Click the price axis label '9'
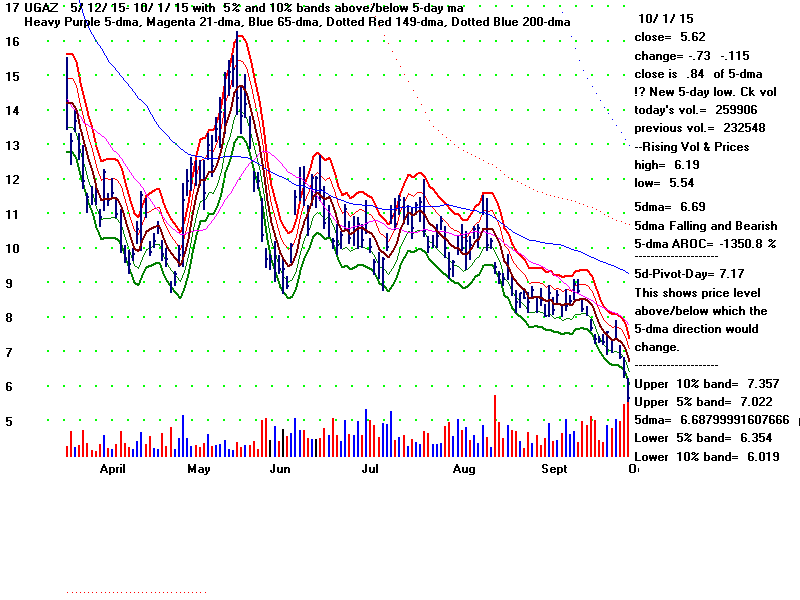800x600 pixels. [9, 284]
